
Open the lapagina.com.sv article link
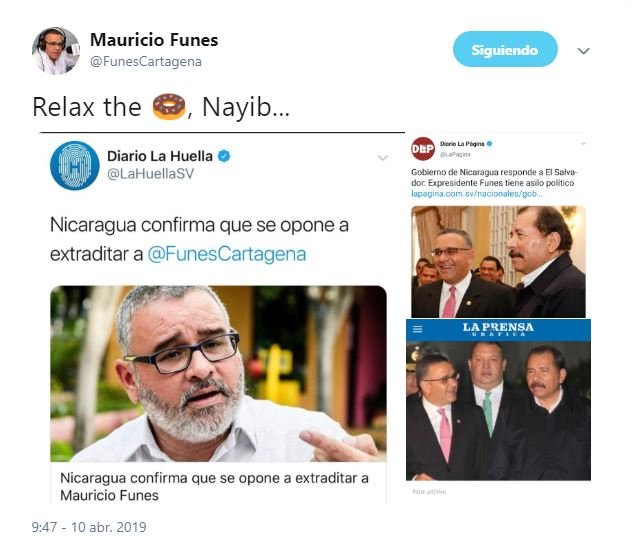point(477,194)
